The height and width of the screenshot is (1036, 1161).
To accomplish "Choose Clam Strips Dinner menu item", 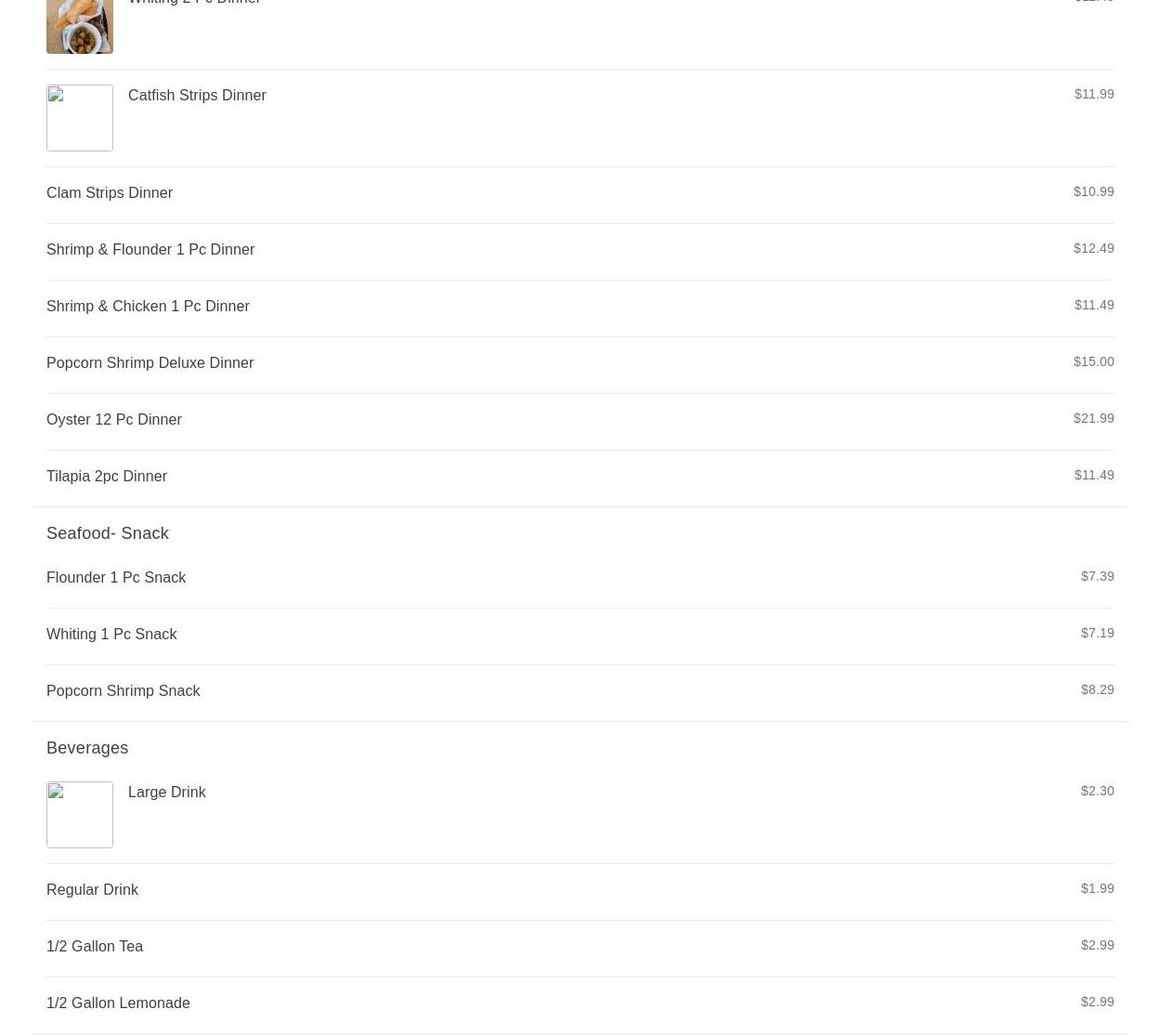I will tap(580, 195).
